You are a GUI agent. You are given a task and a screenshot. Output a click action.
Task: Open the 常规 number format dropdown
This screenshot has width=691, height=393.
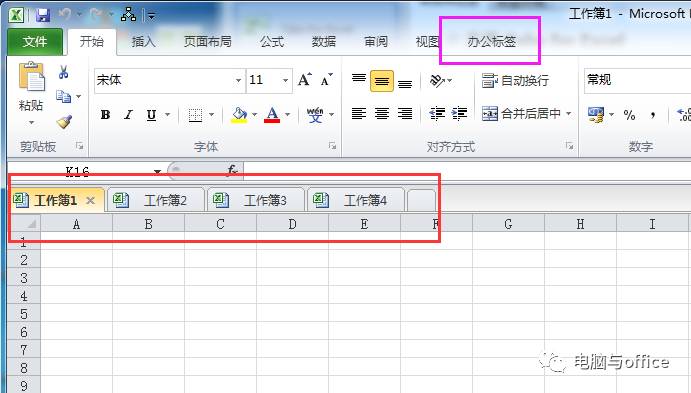tap(637, 80)
